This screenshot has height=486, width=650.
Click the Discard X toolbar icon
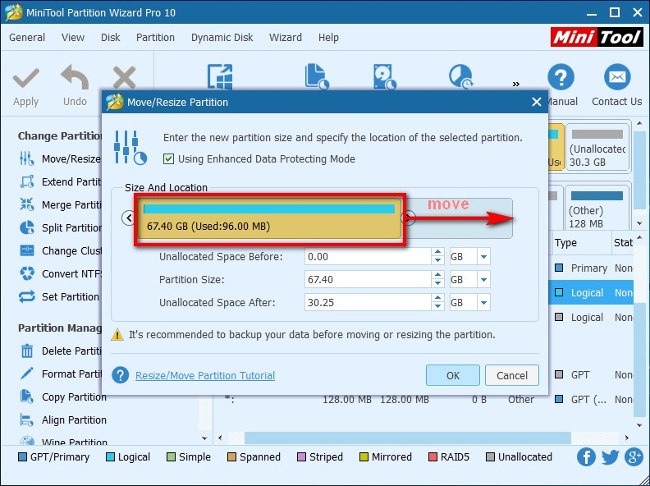124,78
